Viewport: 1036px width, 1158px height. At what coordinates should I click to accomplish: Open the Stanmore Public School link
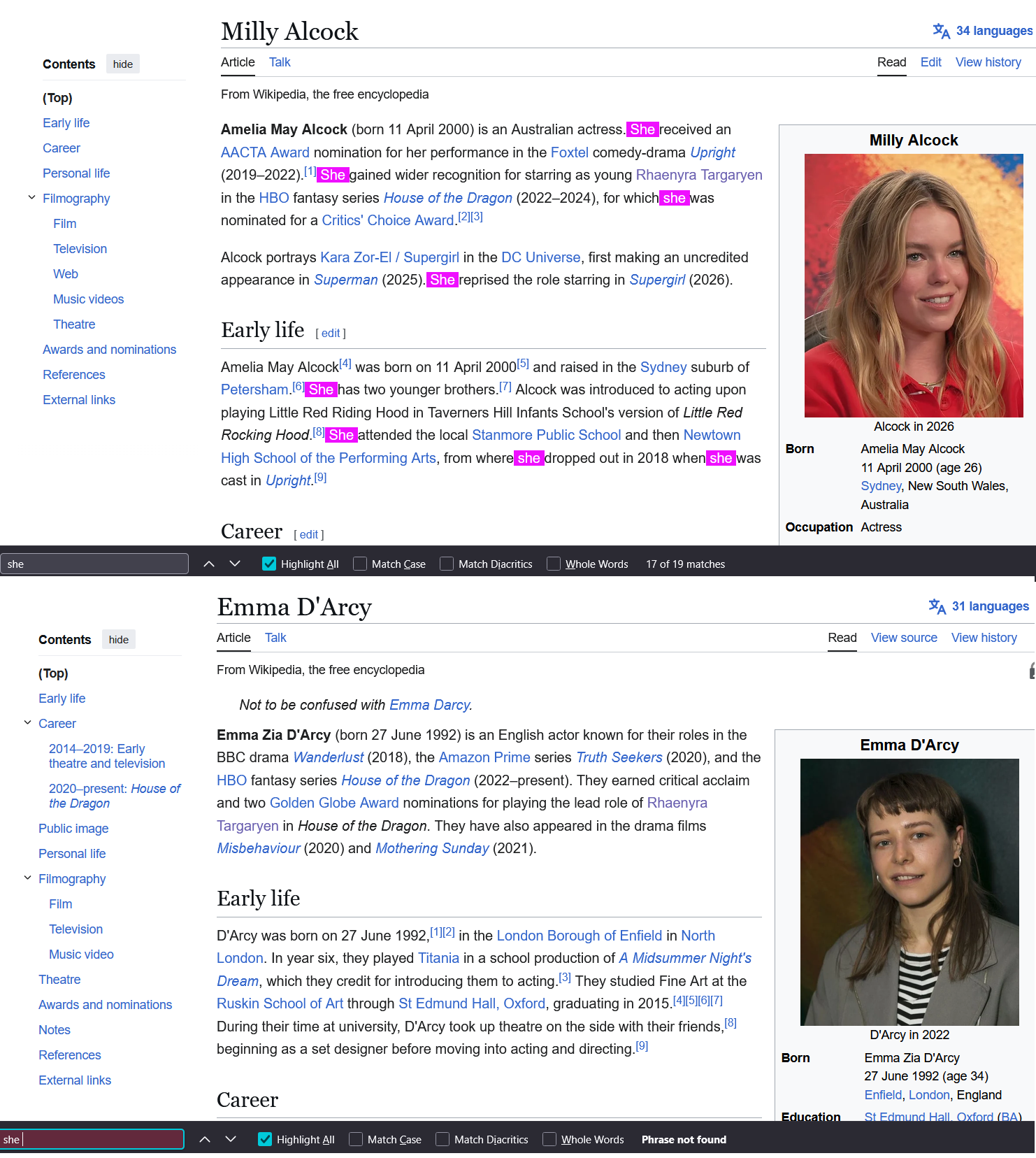(546, 435)
